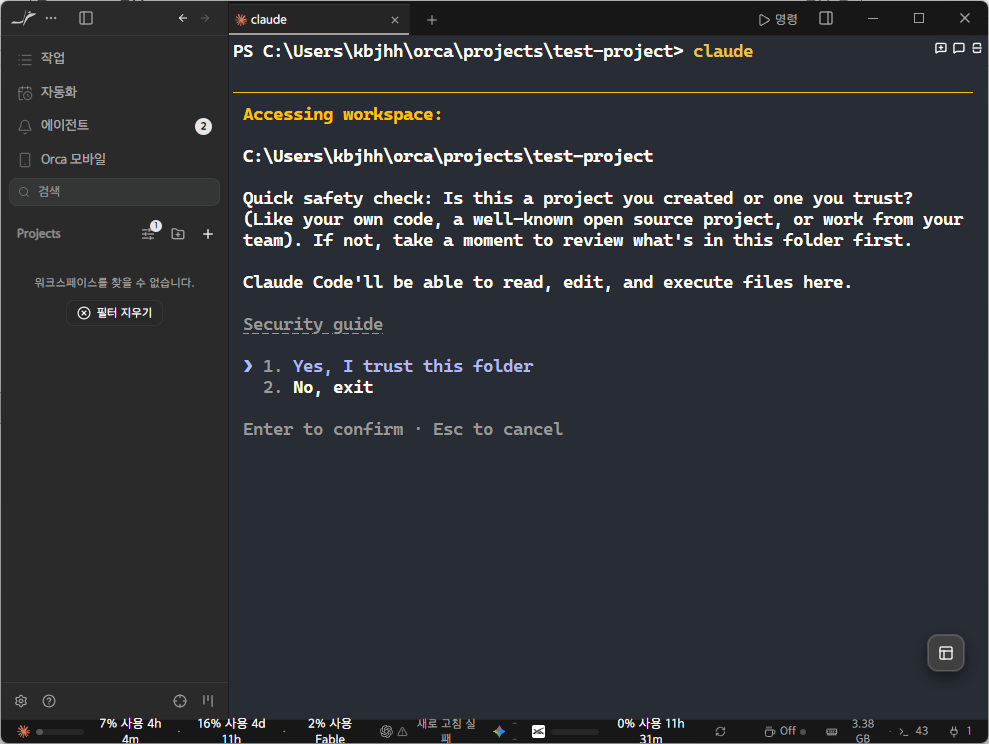
Task: Click the Claude usage progress bar
Action: point(60,732)
